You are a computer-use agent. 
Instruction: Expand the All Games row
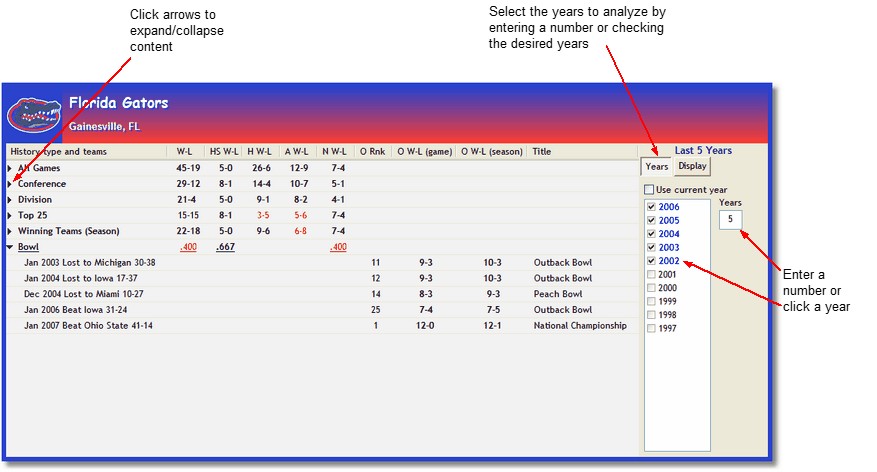pos(10,168)
